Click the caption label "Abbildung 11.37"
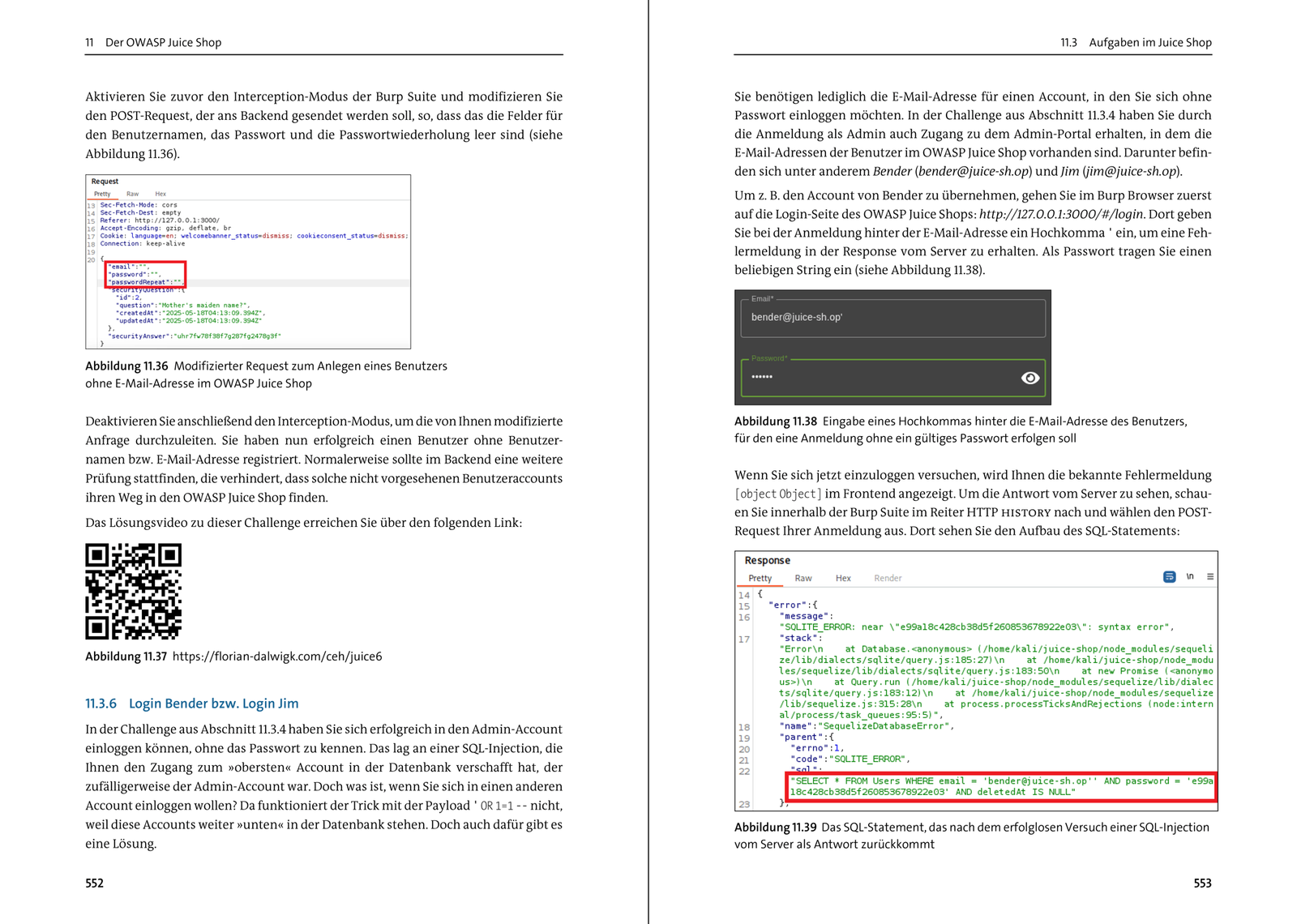The image size is (1297, 924). [126, 657]
